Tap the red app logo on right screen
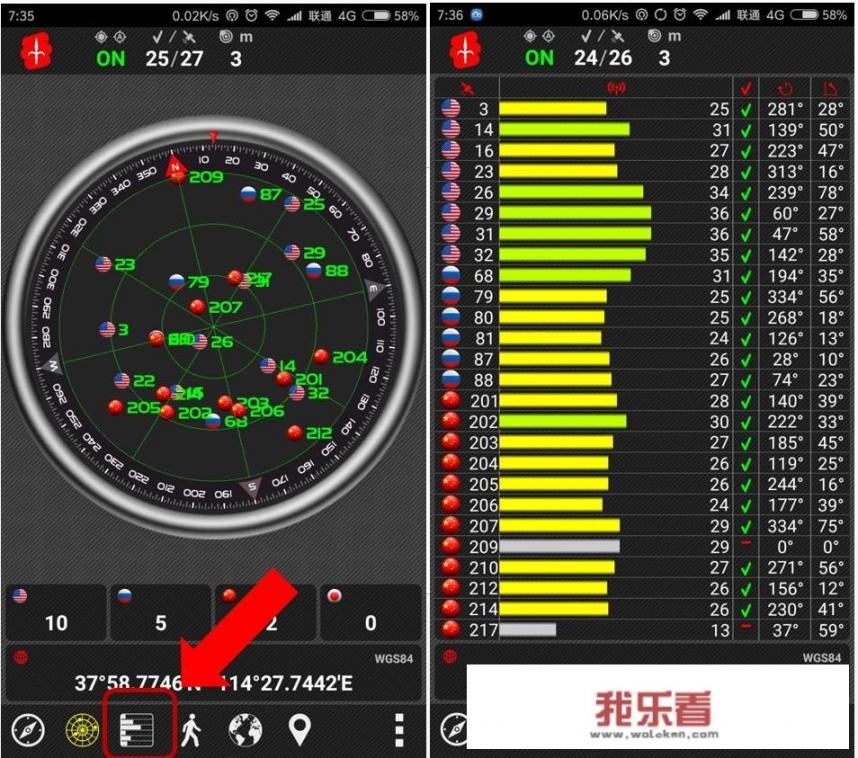858x758 pixels. click(x=465, y=50)
